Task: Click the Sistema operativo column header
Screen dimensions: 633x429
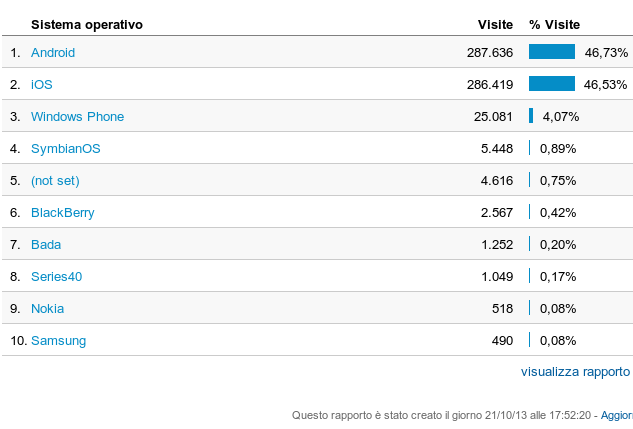Action: click(87, 23)
